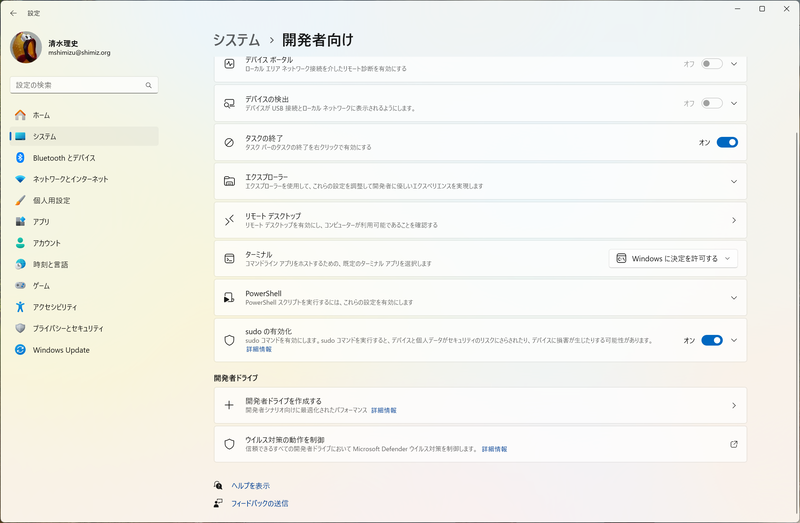This screenshot has height=523, width=800.
Task: Open 詳細情報 link under sudo の有効化
Action: 259,350
